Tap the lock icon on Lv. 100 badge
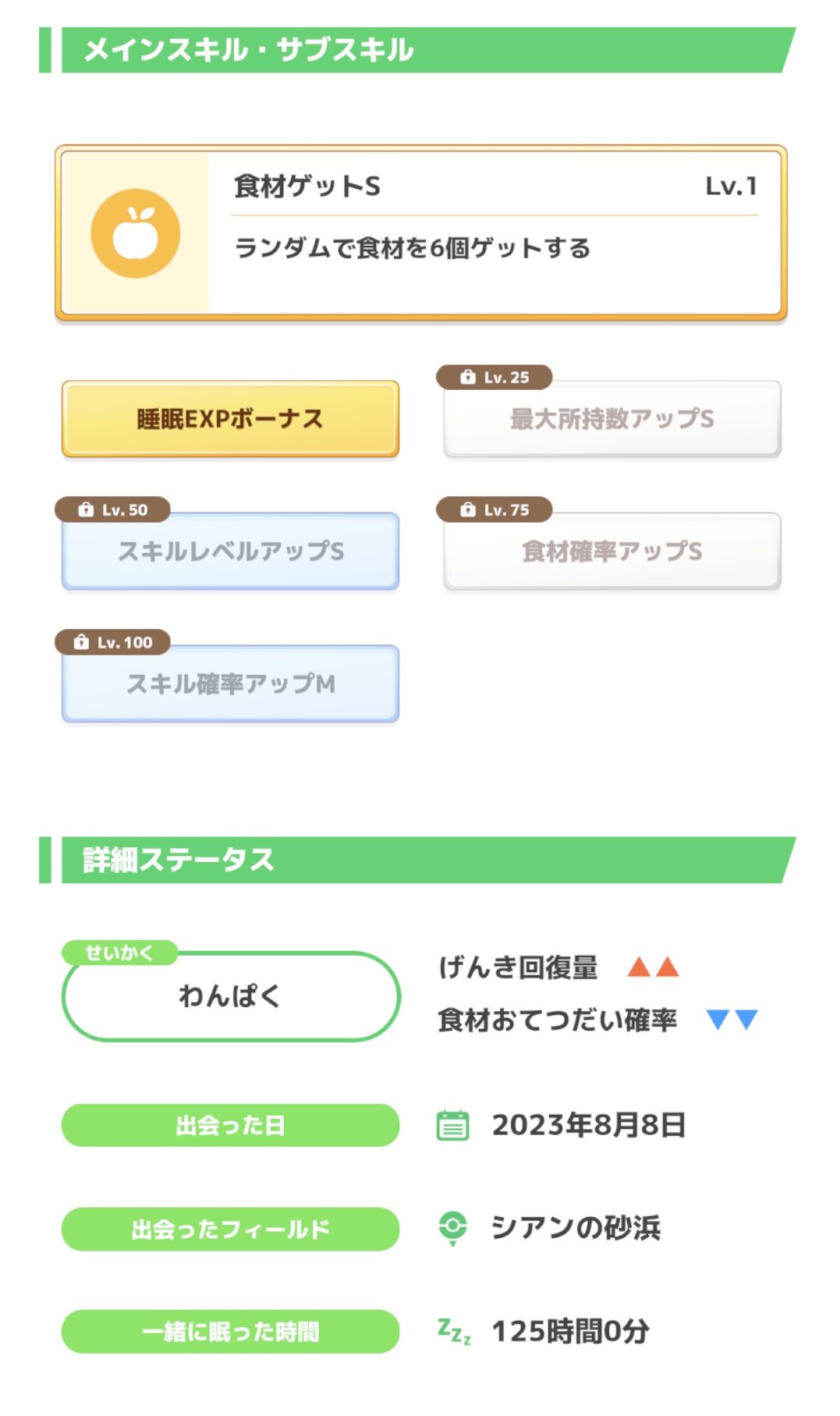This screenshot has height=1416, width=840. click(x=81, y=643)
